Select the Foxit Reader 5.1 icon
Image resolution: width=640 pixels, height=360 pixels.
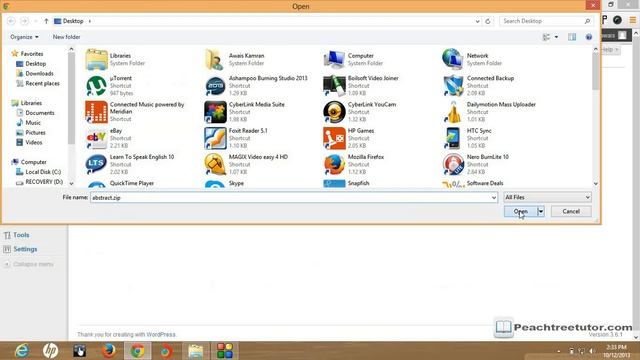tap(215, 138)
